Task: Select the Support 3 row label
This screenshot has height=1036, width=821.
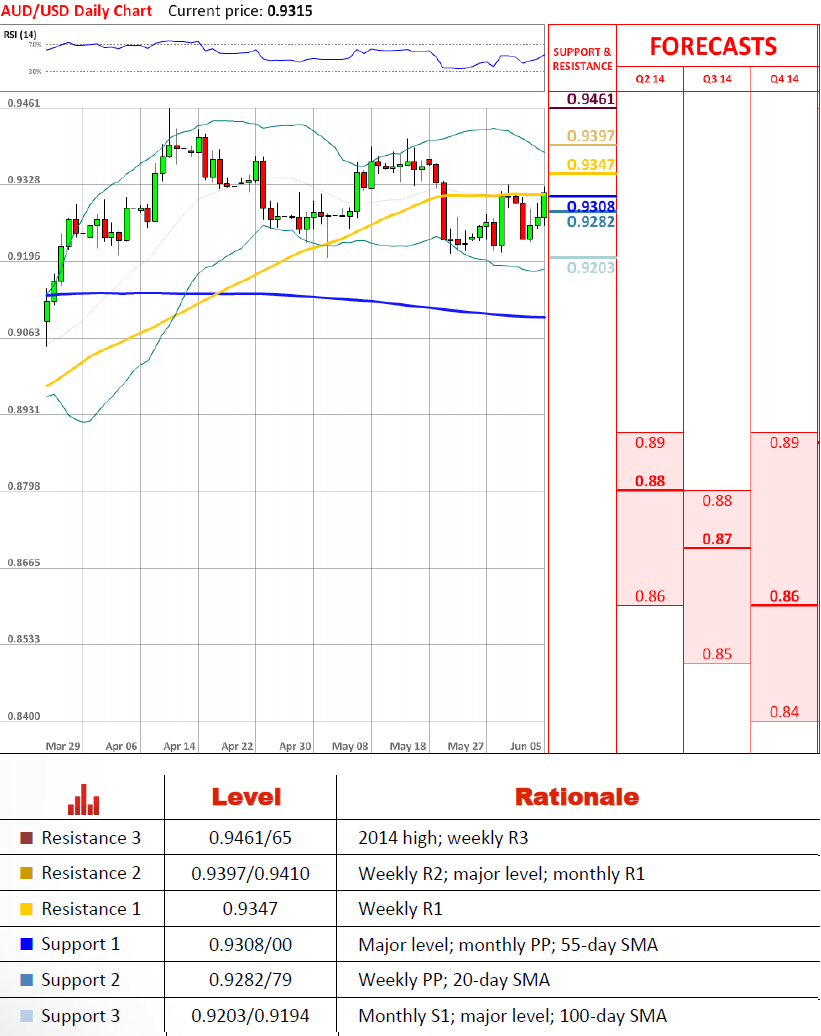Action: tap(81, 1016)
